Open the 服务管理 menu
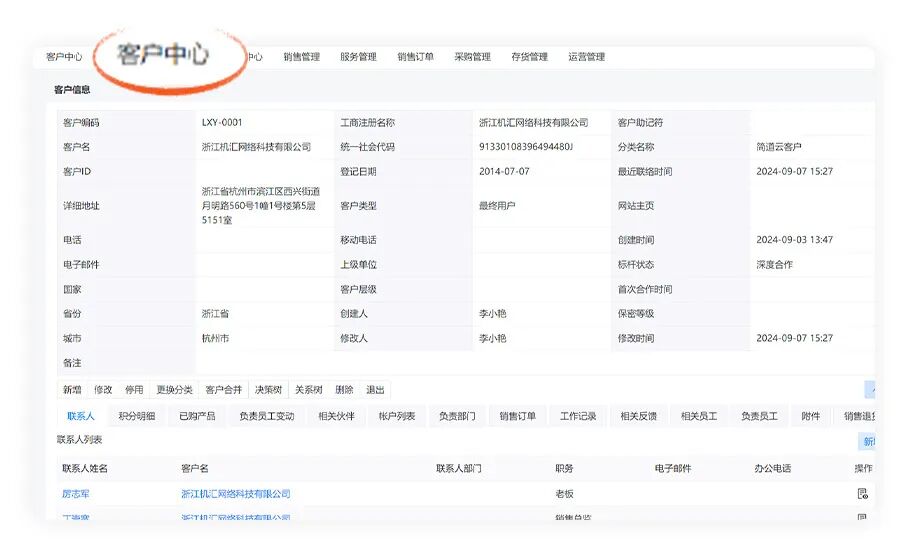 (x=358, y=57)
